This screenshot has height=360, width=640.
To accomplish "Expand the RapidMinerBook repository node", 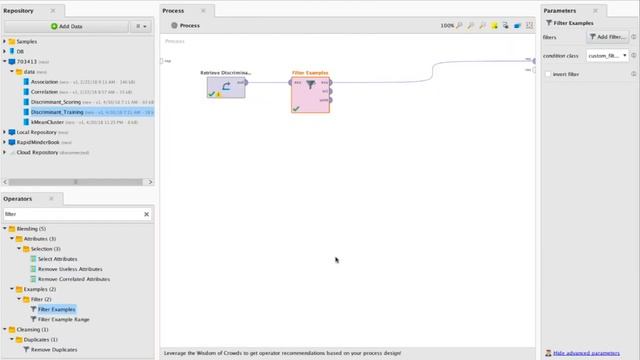I will [x=4, y=142].
